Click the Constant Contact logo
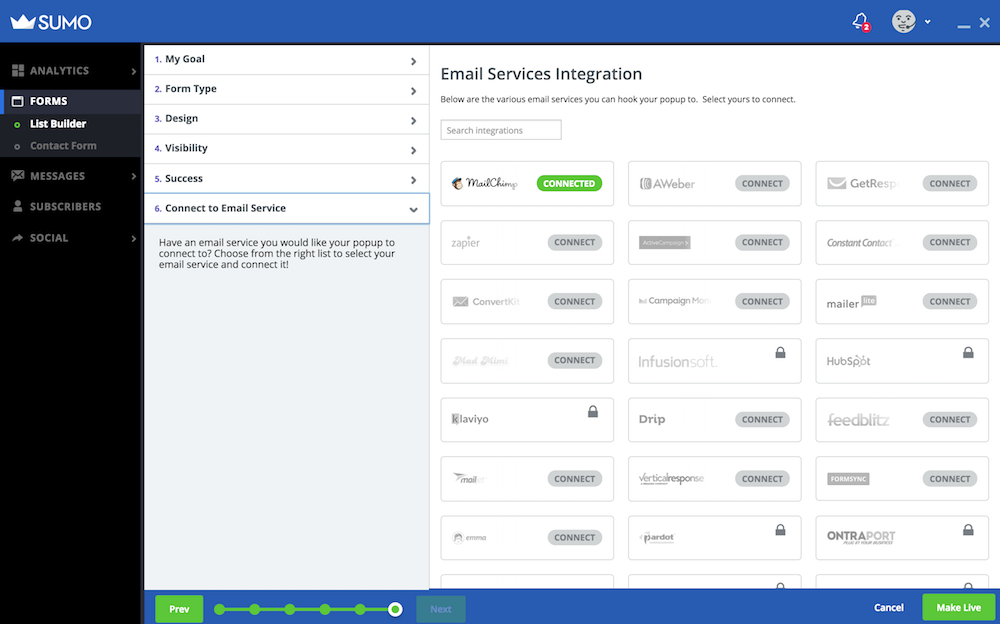1000x624 pixels. pyautogui.click(x=861, y=242)
